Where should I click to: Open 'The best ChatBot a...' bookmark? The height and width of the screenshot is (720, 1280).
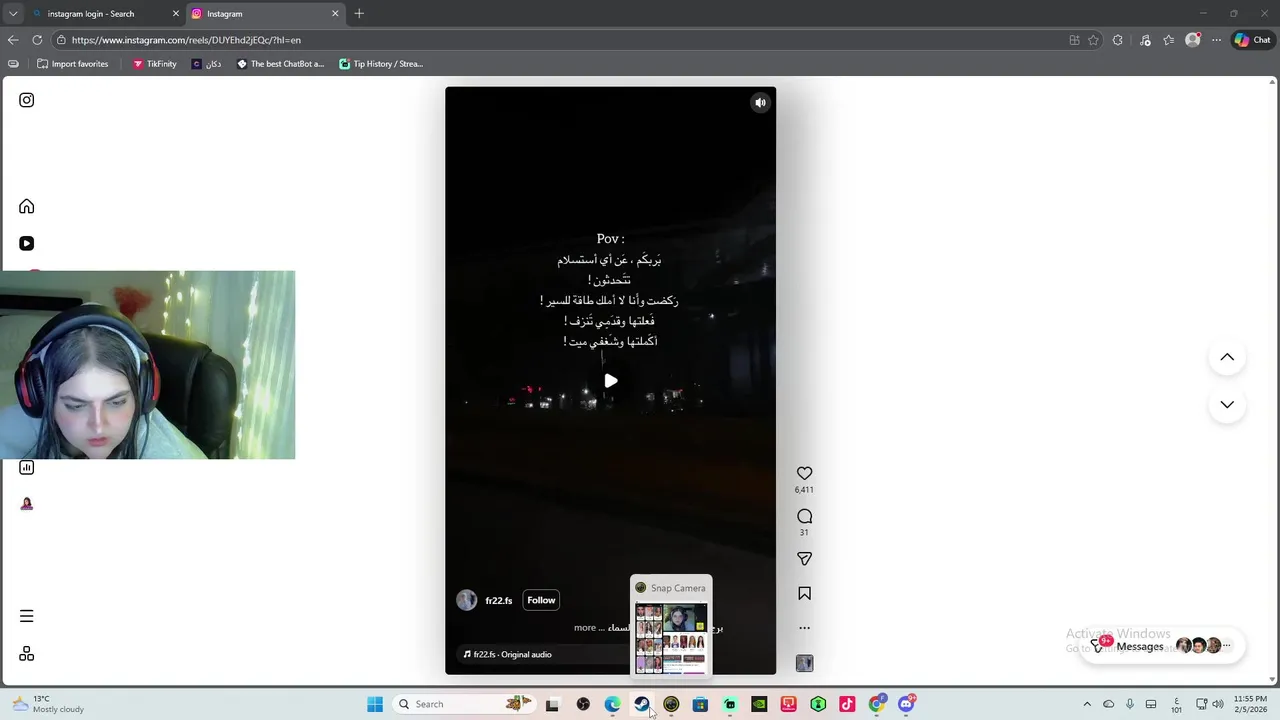tap(281, 64)
